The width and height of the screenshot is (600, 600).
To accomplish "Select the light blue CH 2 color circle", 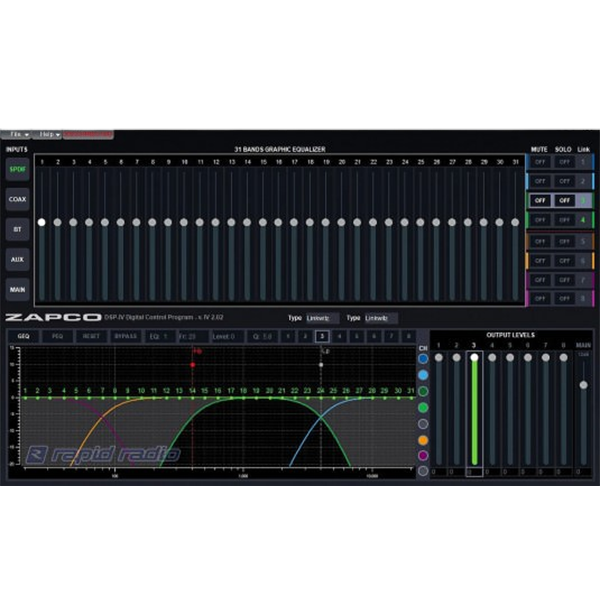I will point(423,375).
